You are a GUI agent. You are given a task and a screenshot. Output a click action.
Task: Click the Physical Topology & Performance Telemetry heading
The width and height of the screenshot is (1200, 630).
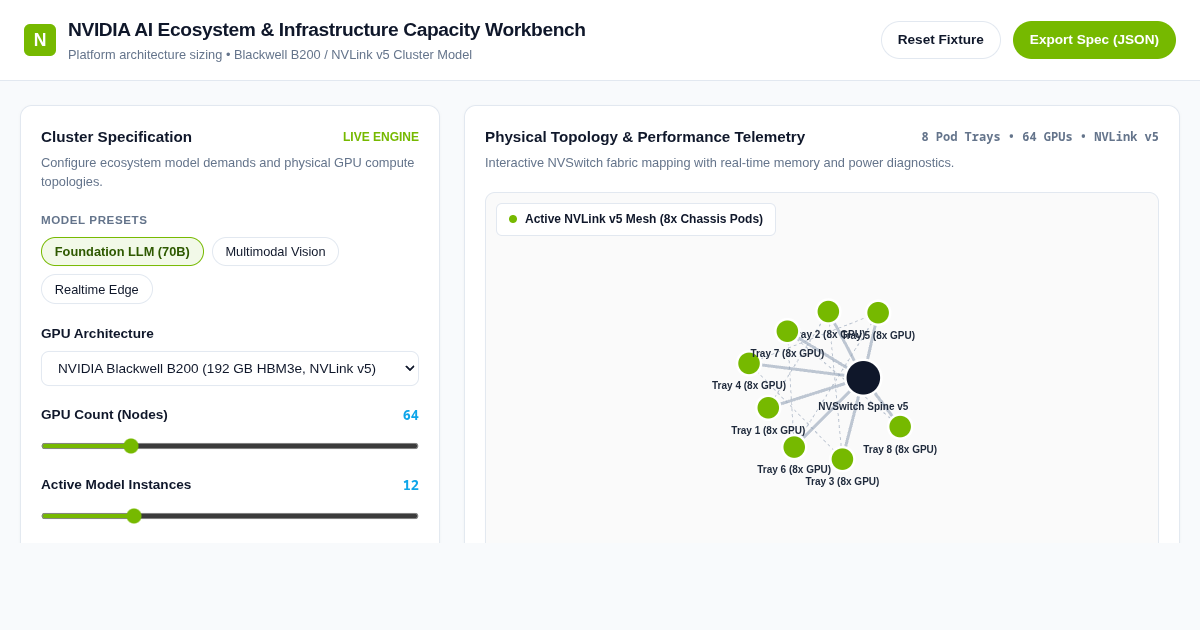click(645, 137)
